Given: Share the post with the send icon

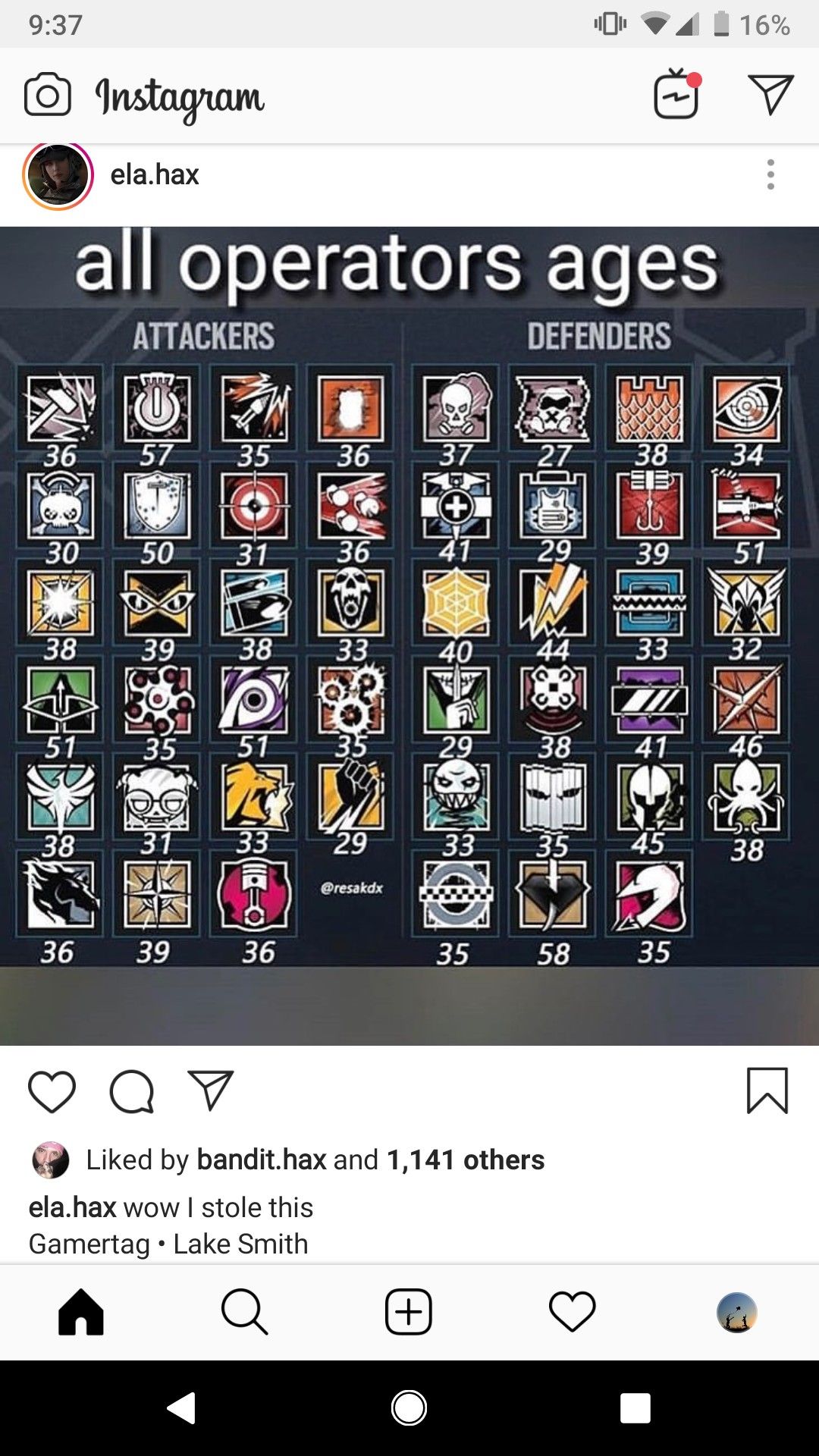Looking at the screenshot, I should pos(211,1091).
